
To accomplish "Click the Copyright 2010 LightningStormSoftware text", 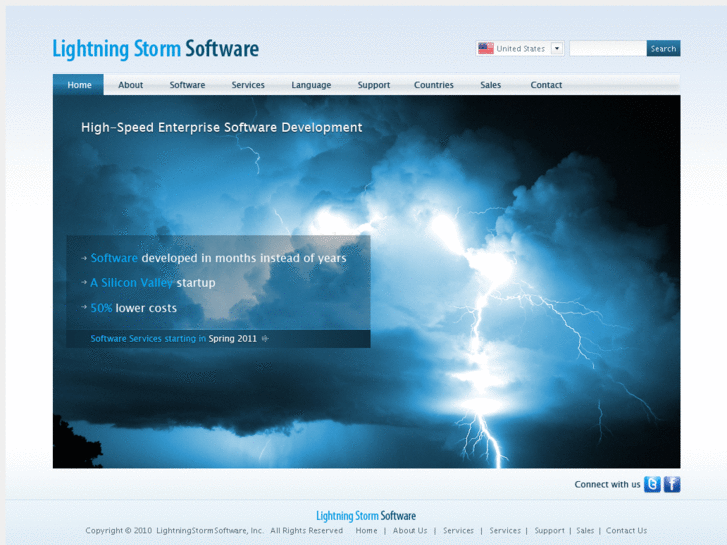I will (x=174, y=530).
